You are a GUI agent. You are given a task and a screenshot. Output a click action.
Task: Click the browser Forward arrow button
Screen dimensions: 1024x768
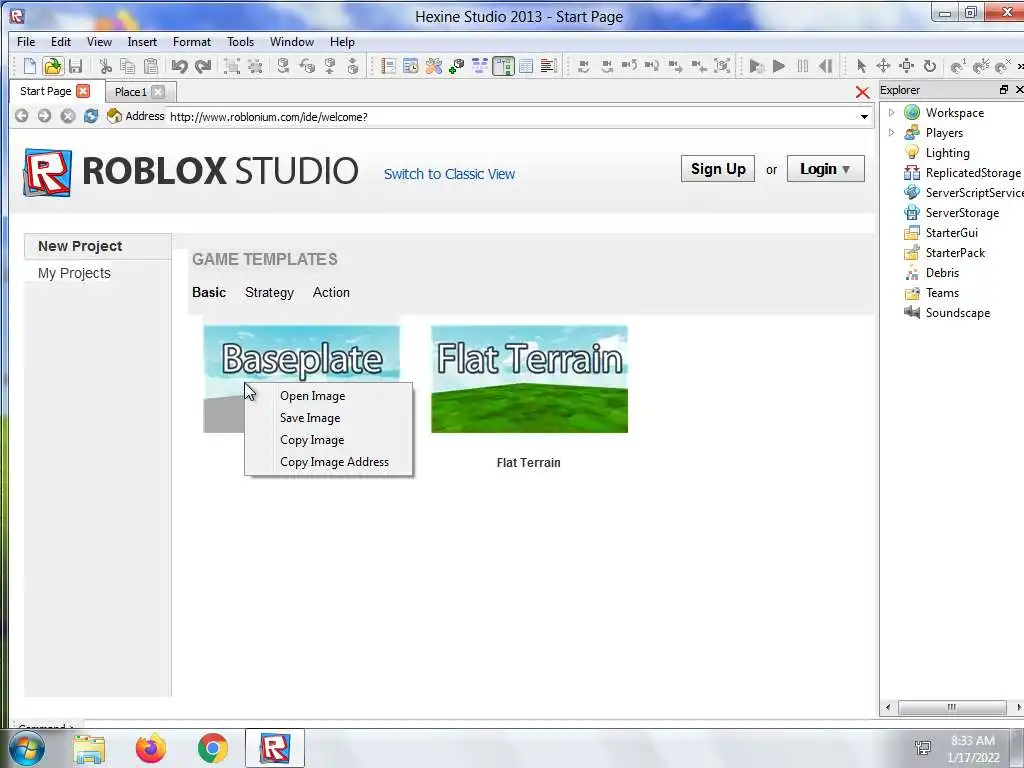(x=44, y=116)
